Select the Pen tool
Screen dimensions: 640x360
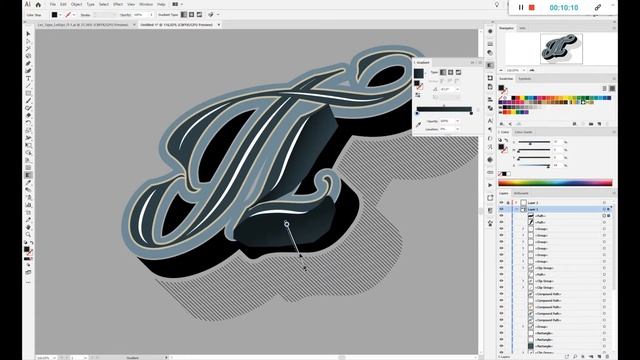[x=28, y=64]
